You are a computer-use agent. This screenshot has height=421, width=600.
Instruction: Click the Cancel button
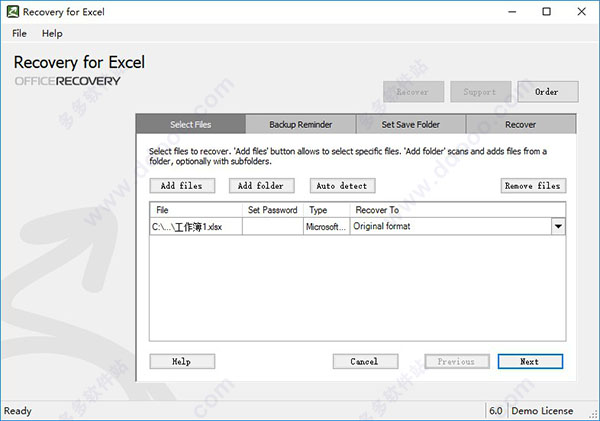(x=365, y=362)
